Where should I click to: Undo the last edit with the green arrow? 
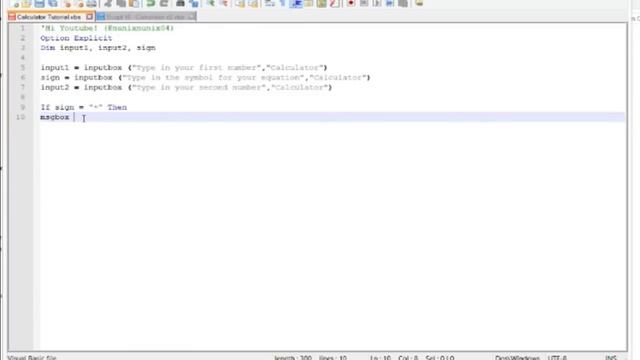pos(151,3)
